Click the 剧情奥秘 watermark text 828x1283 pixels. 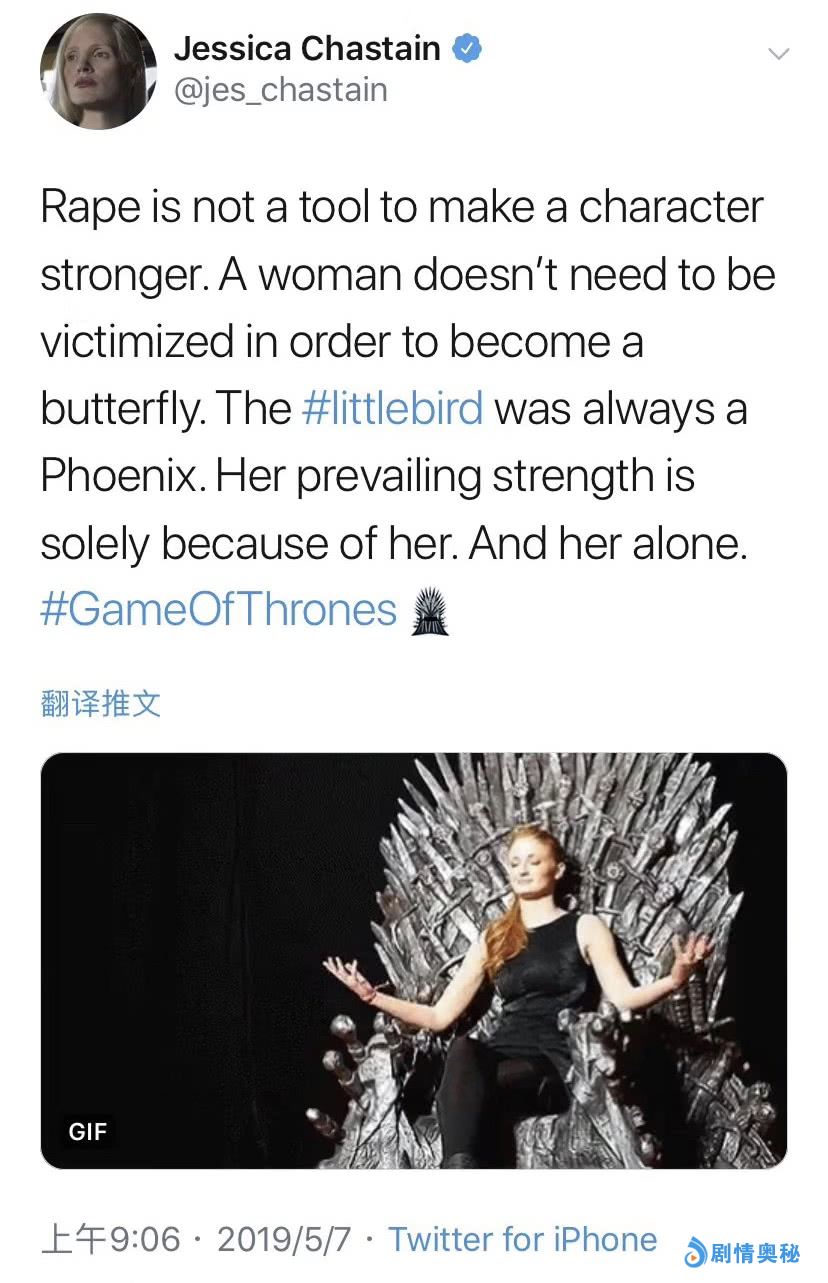756,1252
